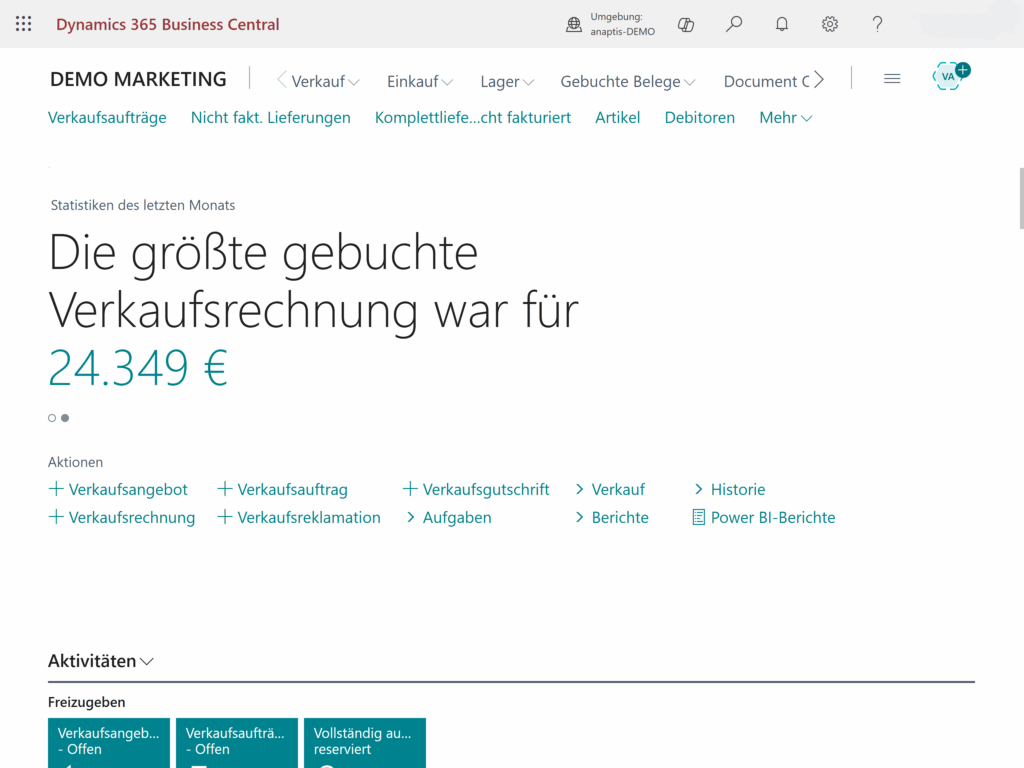
Task: Open the hamburger navigation menu
Action: pos(892,78)
